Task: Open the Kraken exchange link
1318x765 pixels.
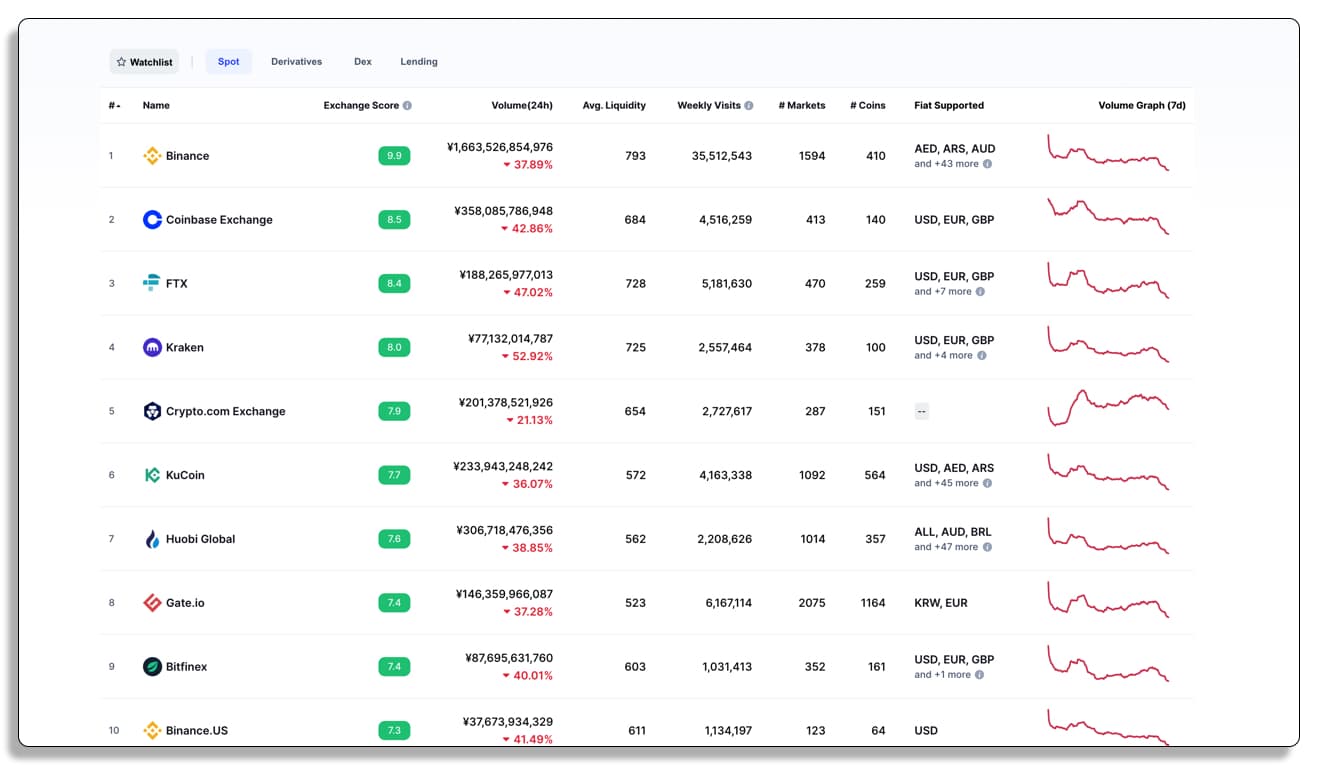Action: (185, 348)
